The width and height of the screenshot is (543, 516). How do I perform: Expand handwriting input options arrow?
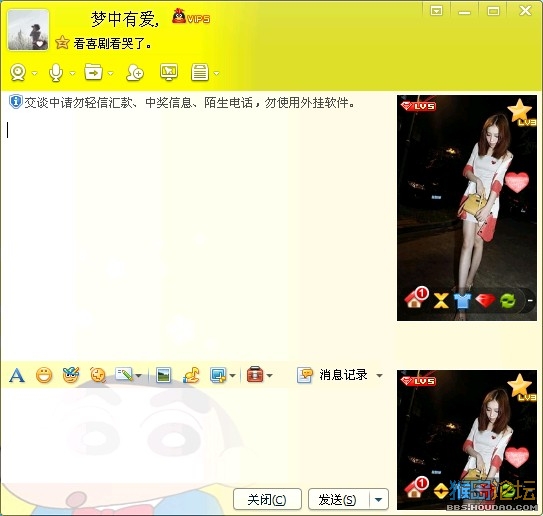pyautogui.click(x=139, y=375)
